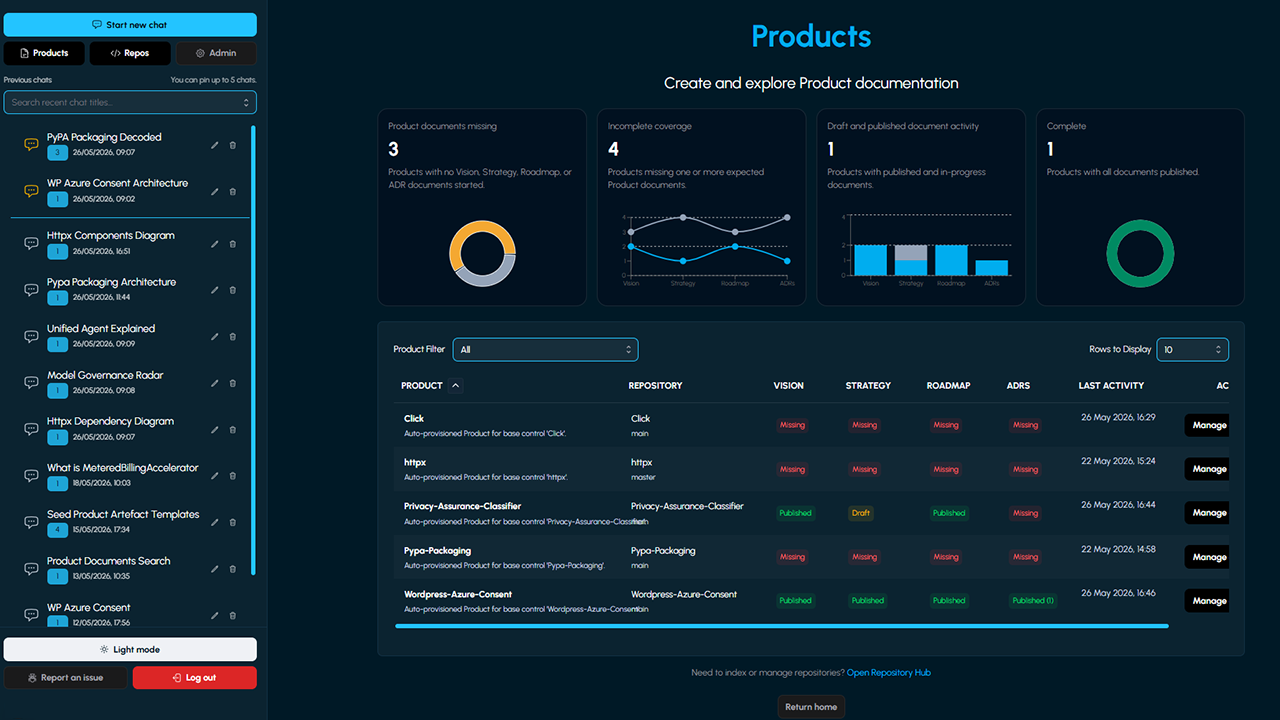1280x720 pixels.
Task: Click Missing ADRs badge for Click product
Action: click(x=1025, y=425)
